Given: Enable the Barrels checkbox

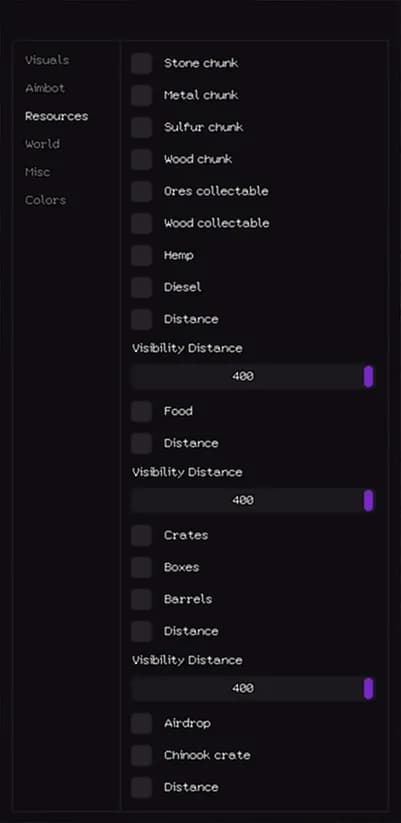Looking at the screenshot, I should (141, 599).
